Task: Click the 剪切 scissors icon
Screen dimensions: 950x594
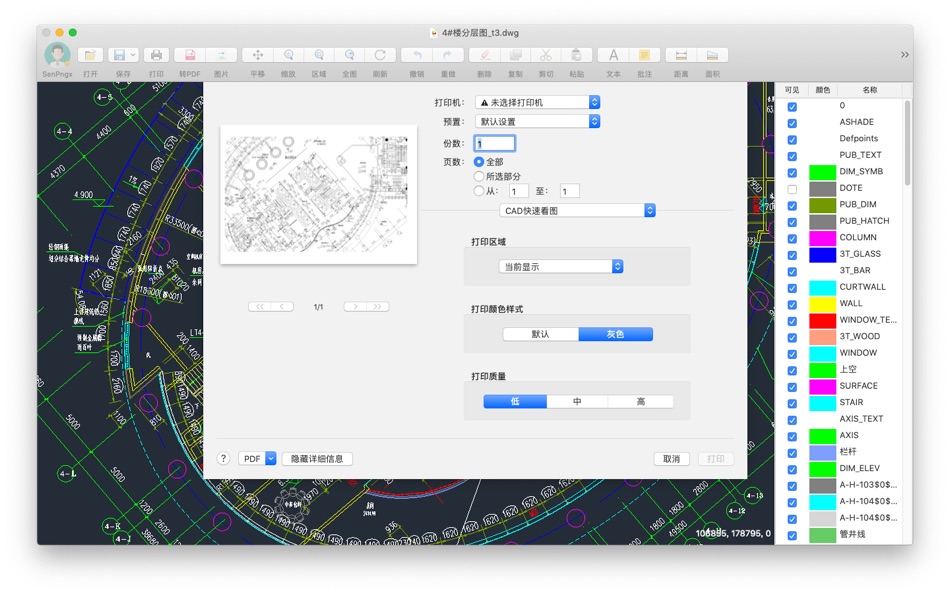Action: (x=546, y=55)
